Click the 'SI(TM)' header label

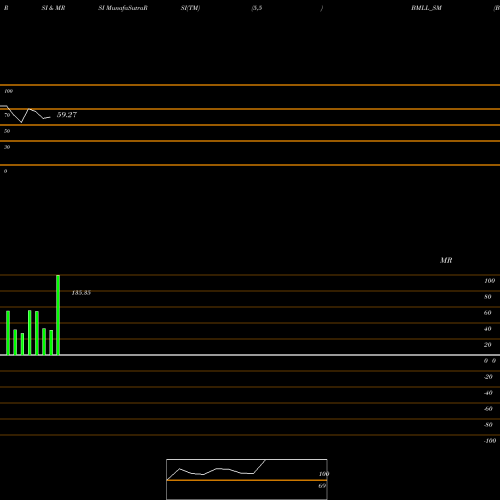(x=190, y=8)
